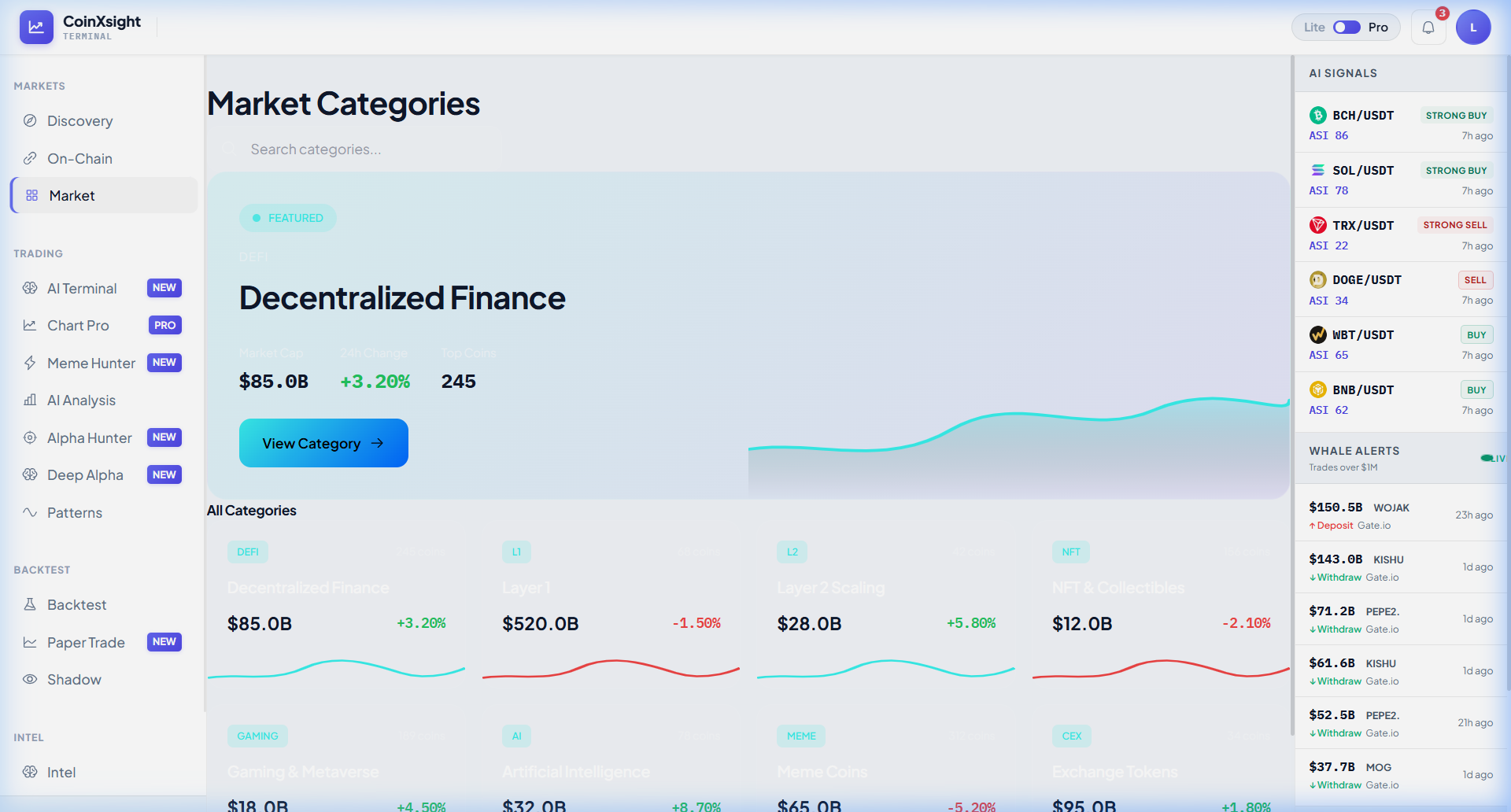Click the Discovery compass icon
The height and width of the screenshot is (812, 1511).
(30, 120)
